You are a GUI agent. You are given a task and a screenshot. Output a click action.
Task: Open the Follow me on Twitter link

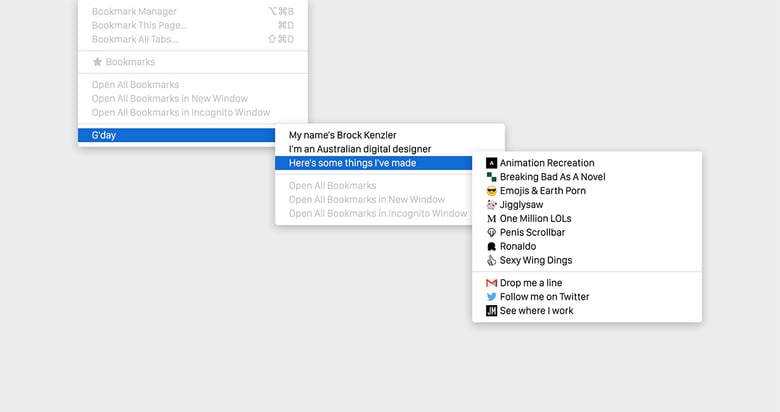coord(544,297)
